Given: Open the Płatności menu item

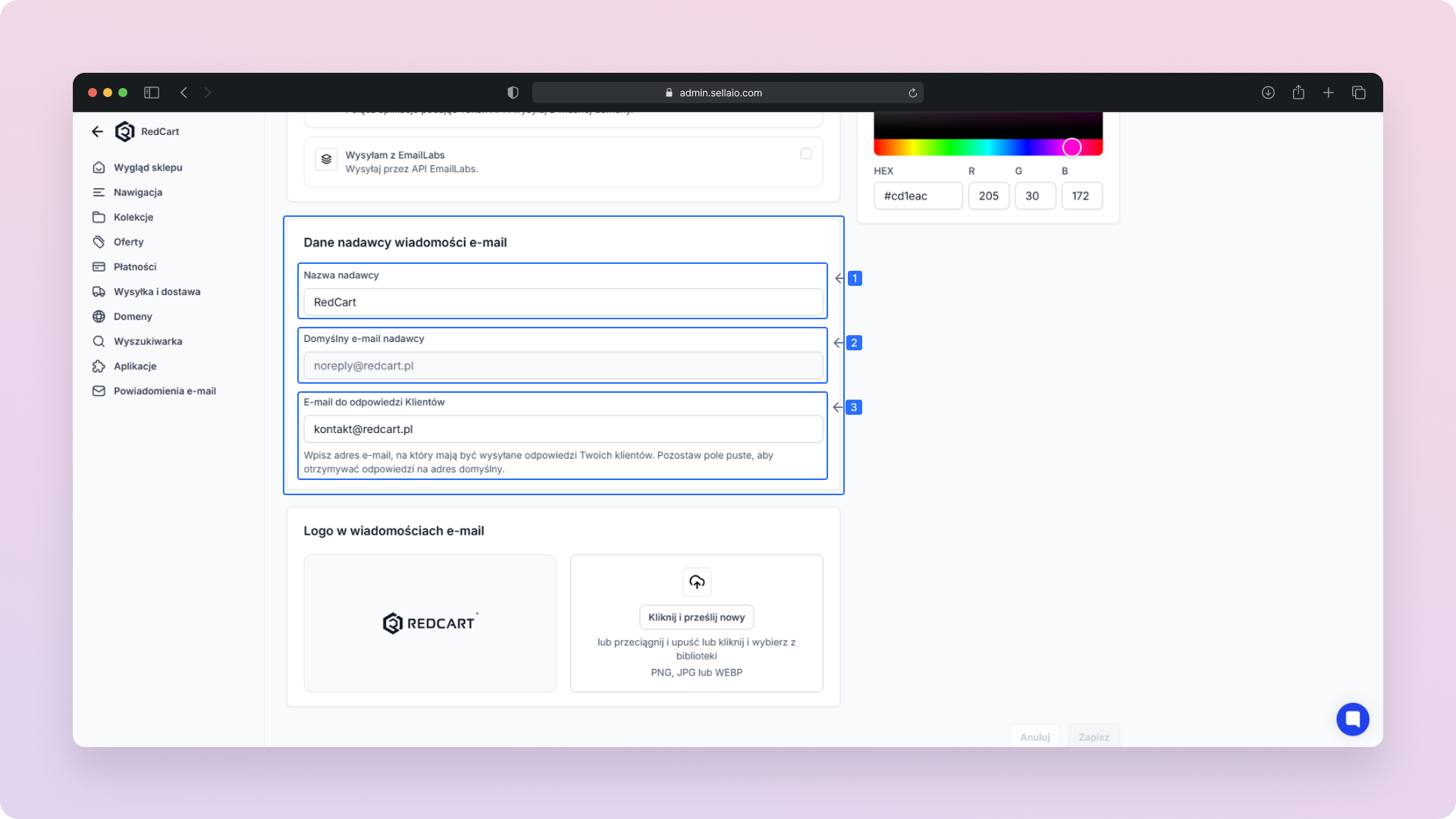Looking at the screenshot, I should 135,267.
